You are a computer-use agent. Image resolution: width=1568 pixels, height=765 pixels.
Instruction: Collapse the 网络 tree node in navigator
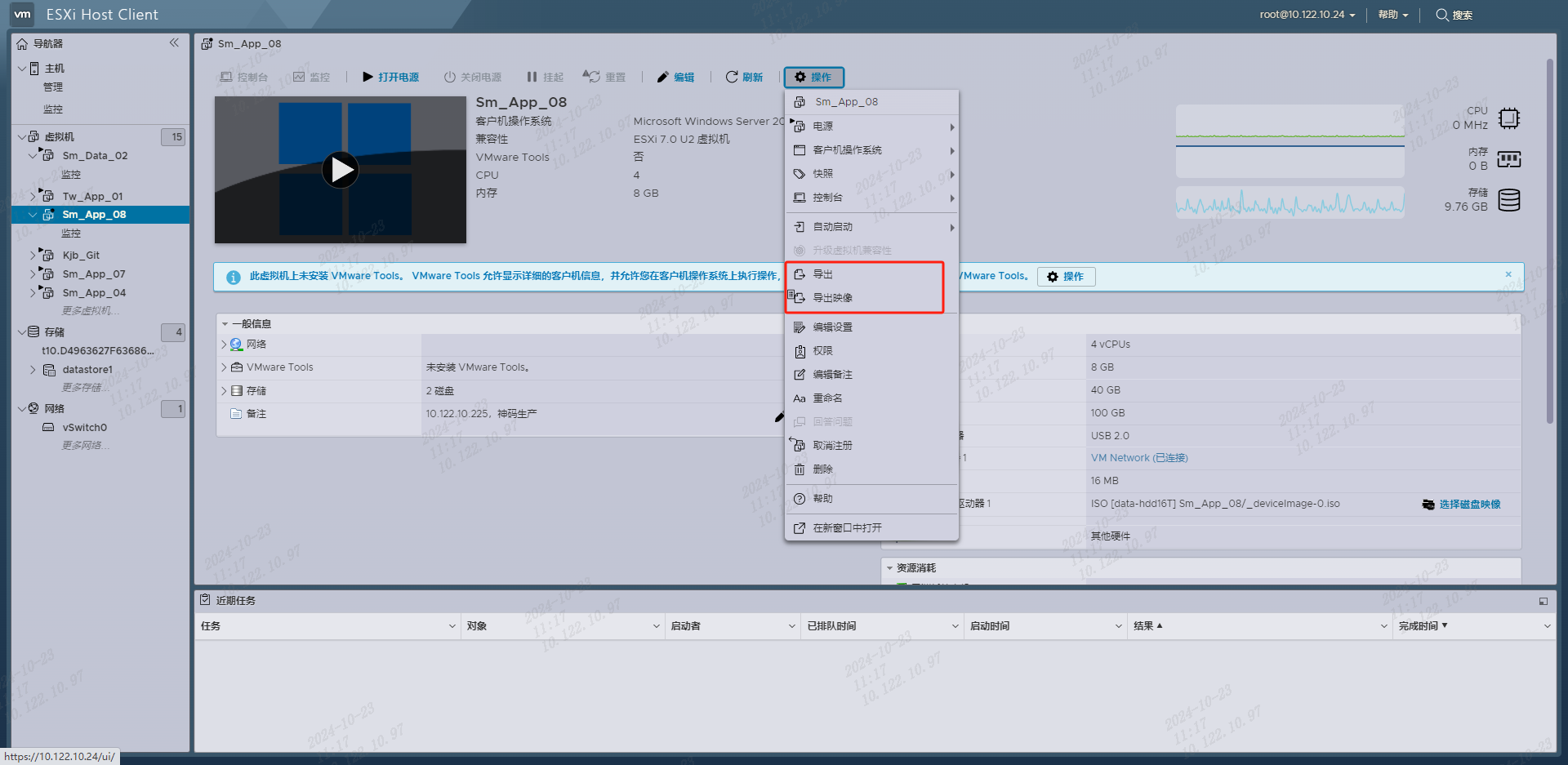[x=22, y=409]
